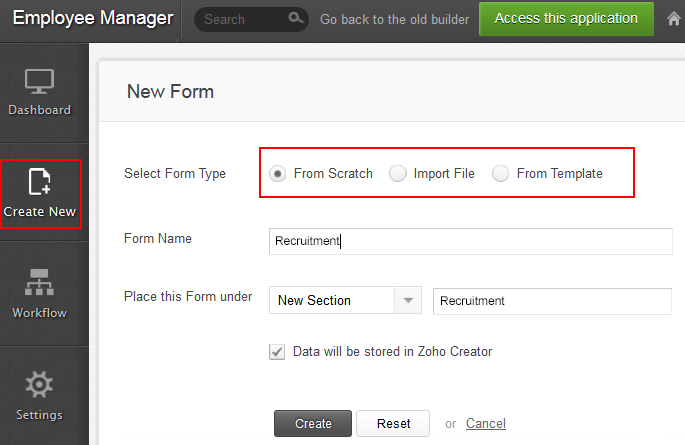Click the Create New document icon
This screenshot has width=685, height=445.
click(40, 182)
